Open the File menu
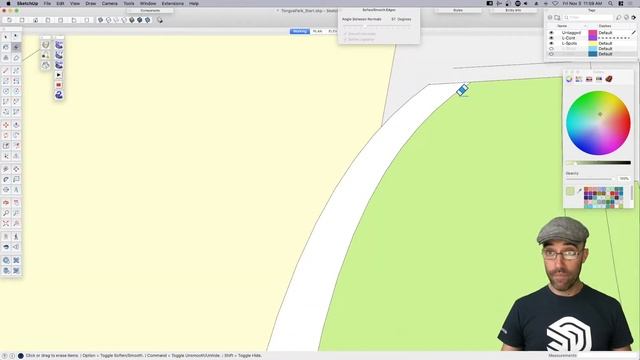Image resolution: width=640 pixels, height=360 pixels. (x=47, y=3)
